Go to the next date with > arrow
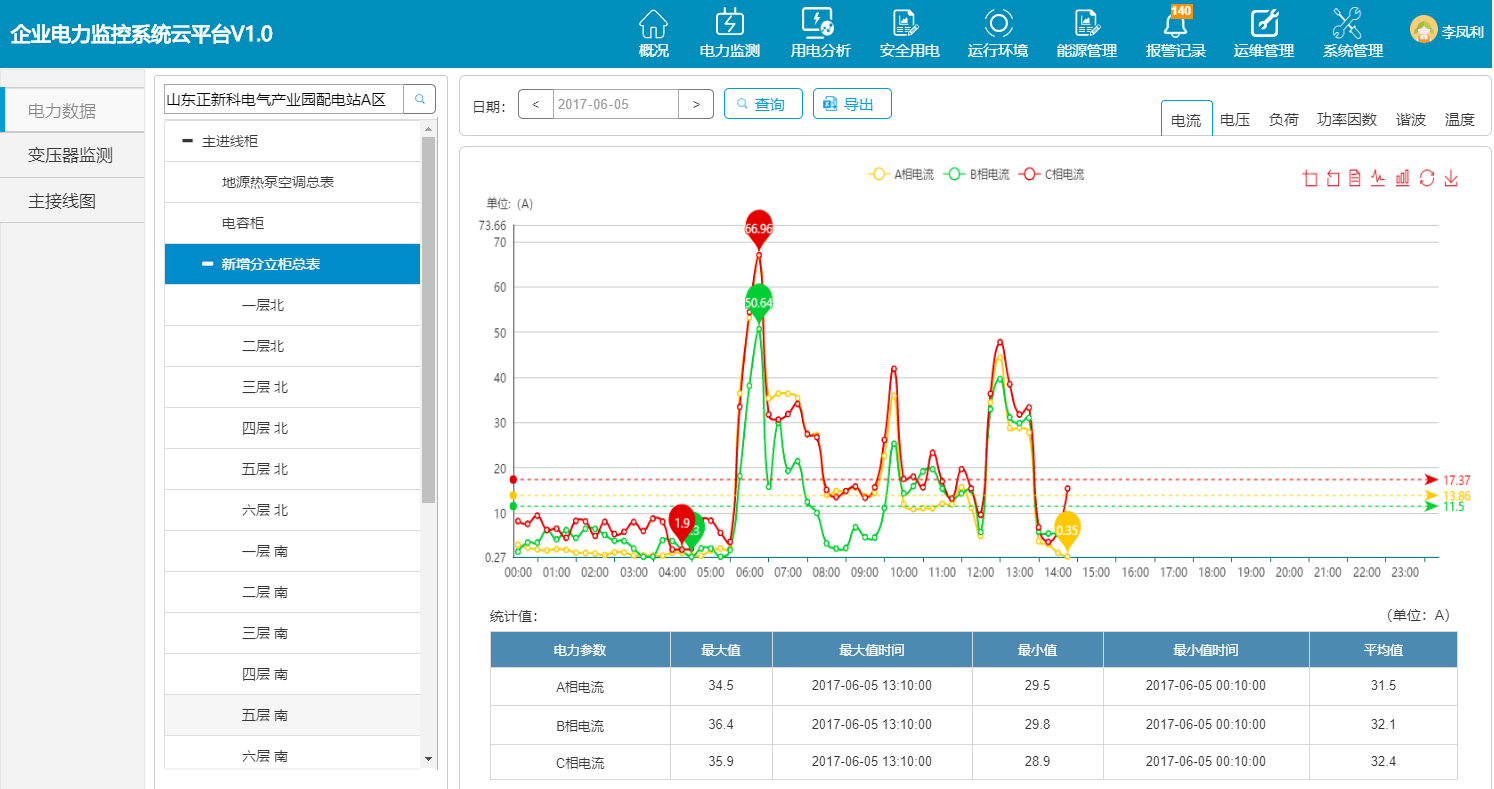 point(696,104)
